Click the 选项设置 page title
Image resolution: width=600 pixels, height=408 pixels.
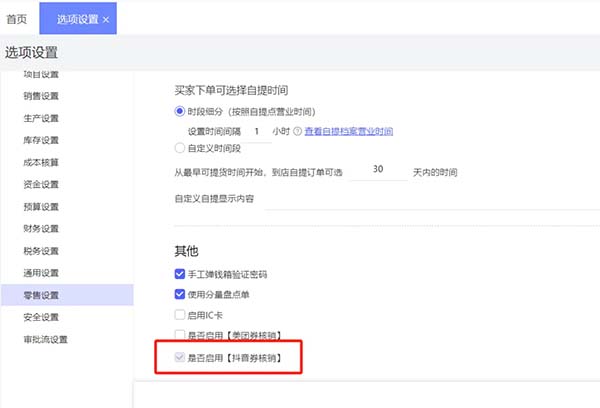[x=31, y=52]
